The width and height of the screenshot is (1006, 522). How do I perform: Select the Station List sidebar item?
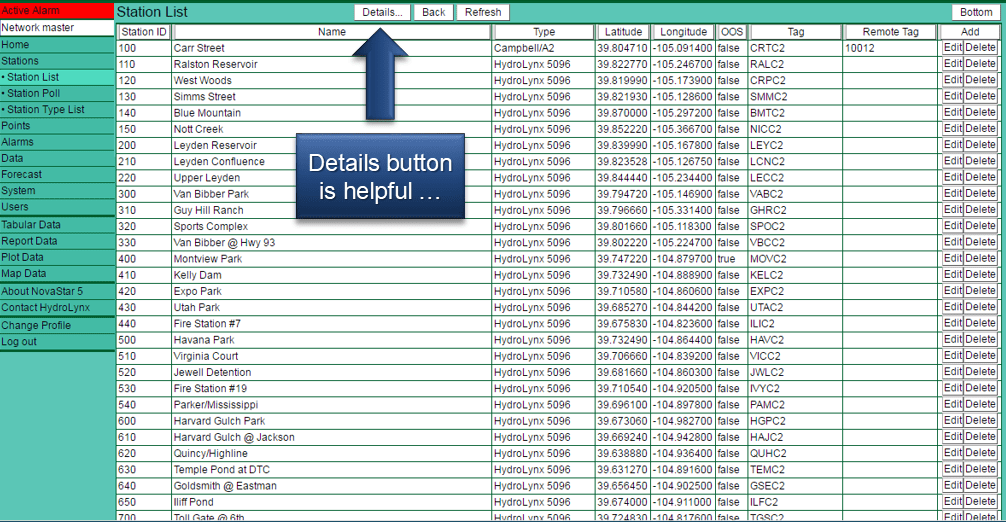click(x=57, y=77)
